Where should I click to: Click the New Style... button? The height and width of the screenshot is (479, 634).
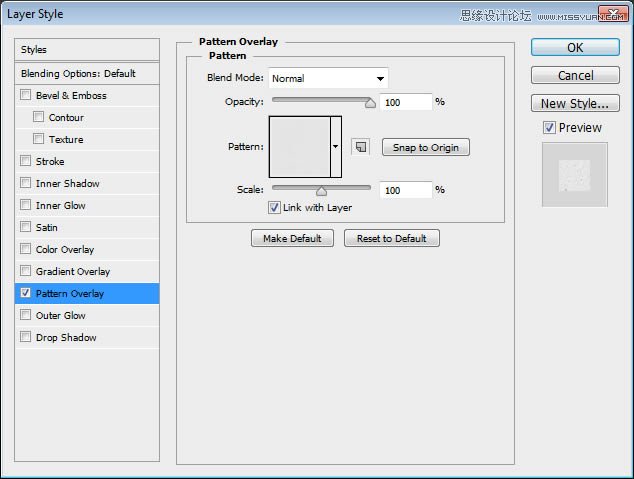click(x=575, y=103)
